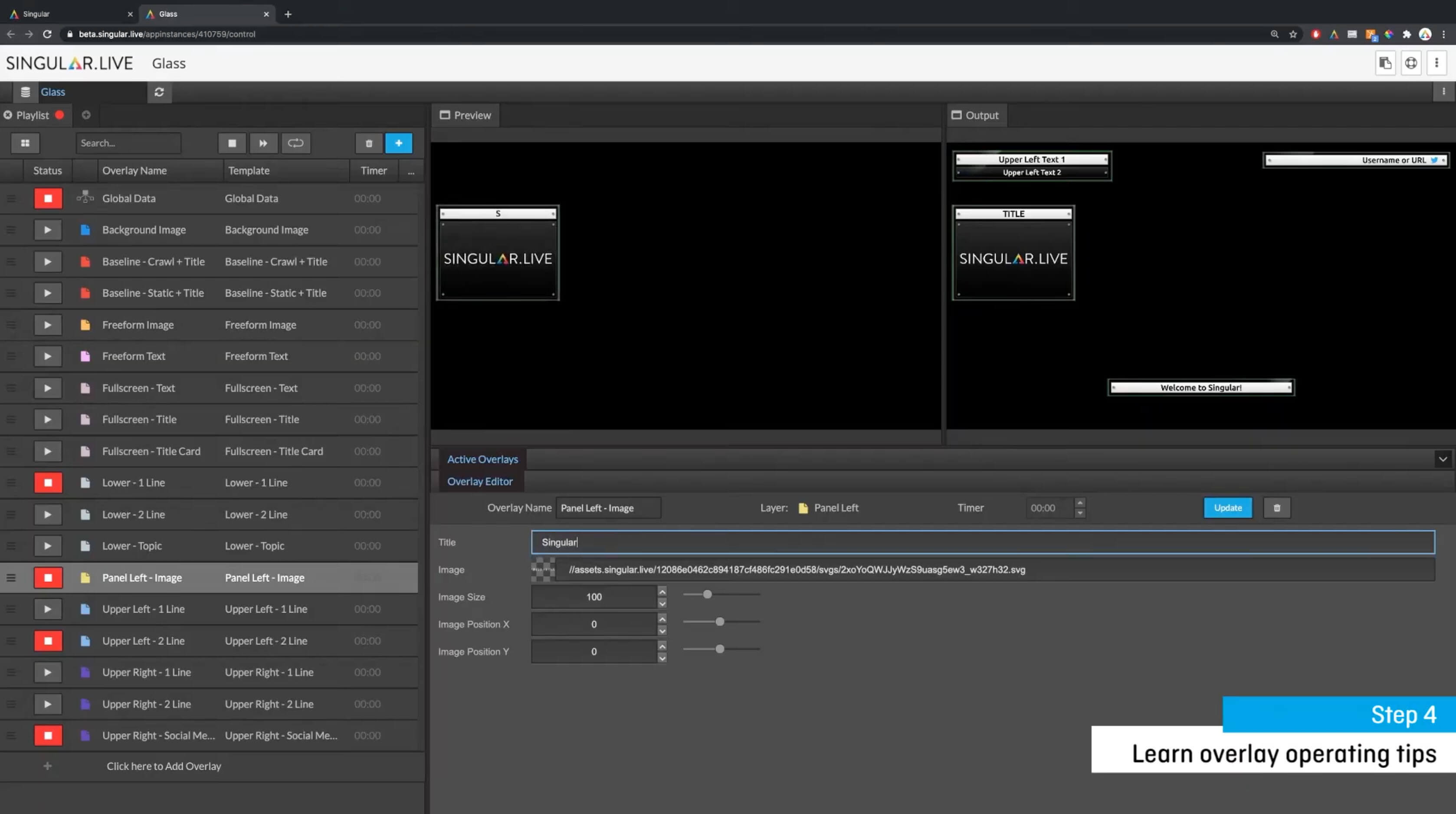Click the Update button
This screenshot has height=814, width=1456.
(x=1228, y=508)
